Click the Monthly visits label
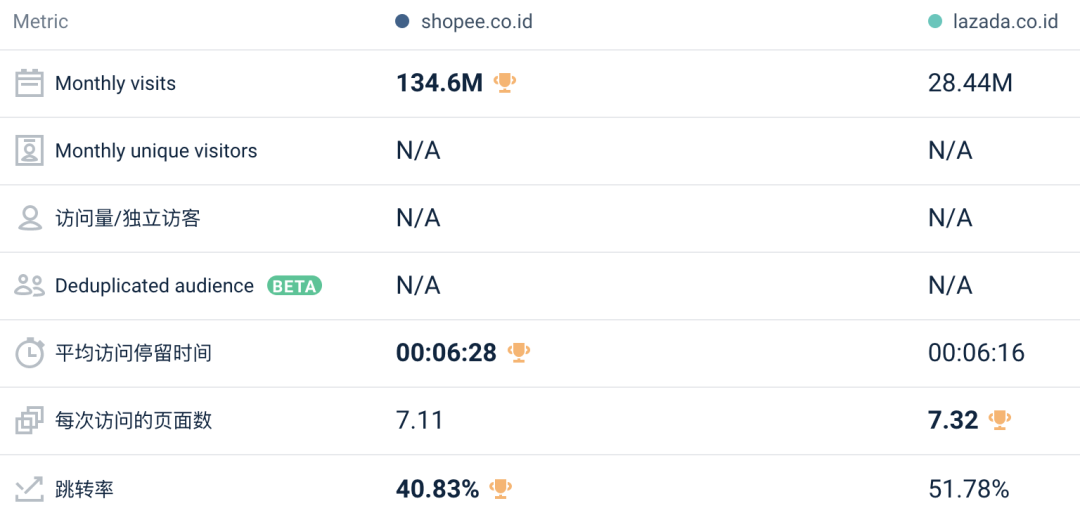1080x520 pixels. [115, 84]
